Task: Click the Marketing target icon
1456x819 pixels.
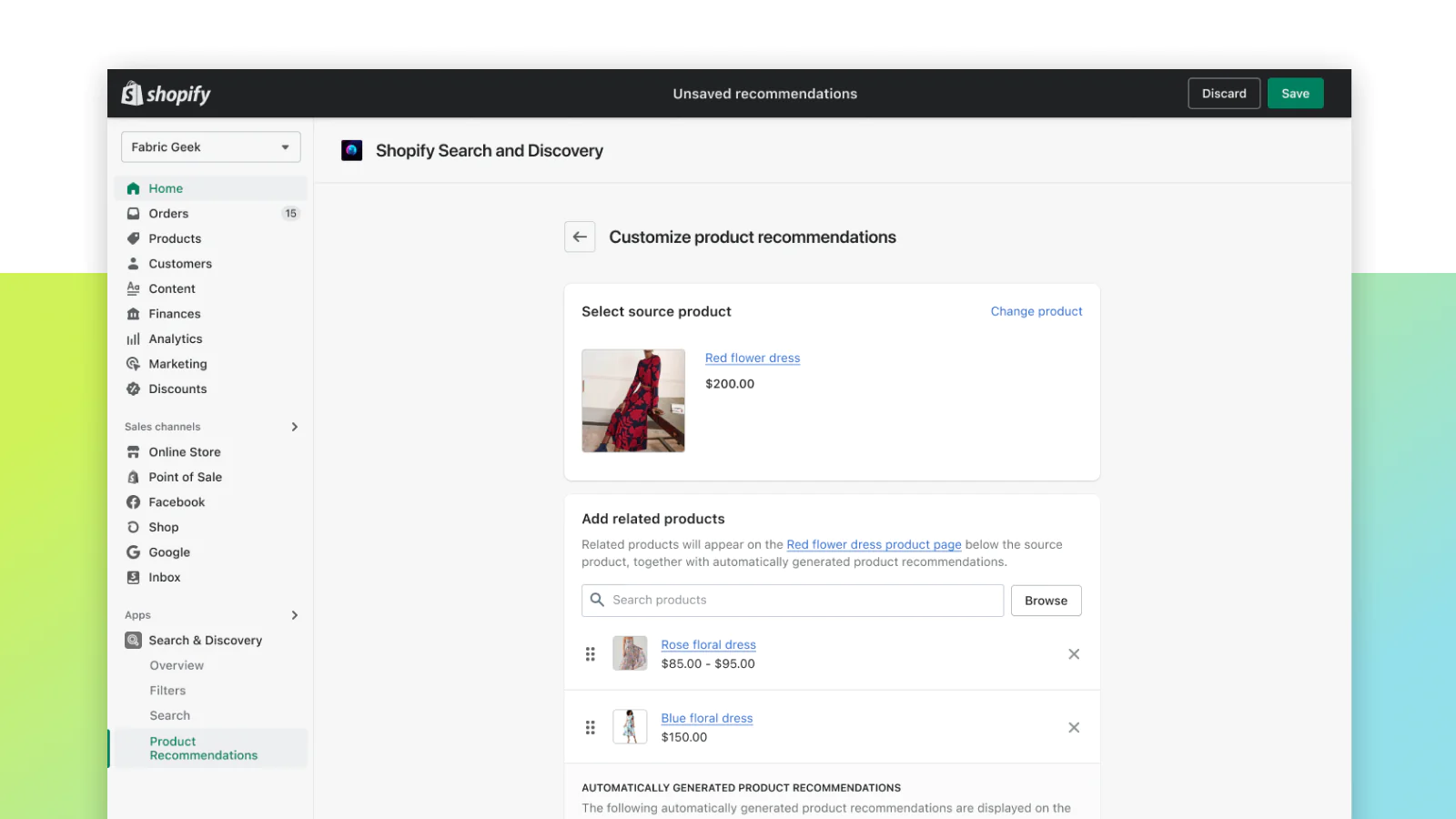Action: (133, 363)
